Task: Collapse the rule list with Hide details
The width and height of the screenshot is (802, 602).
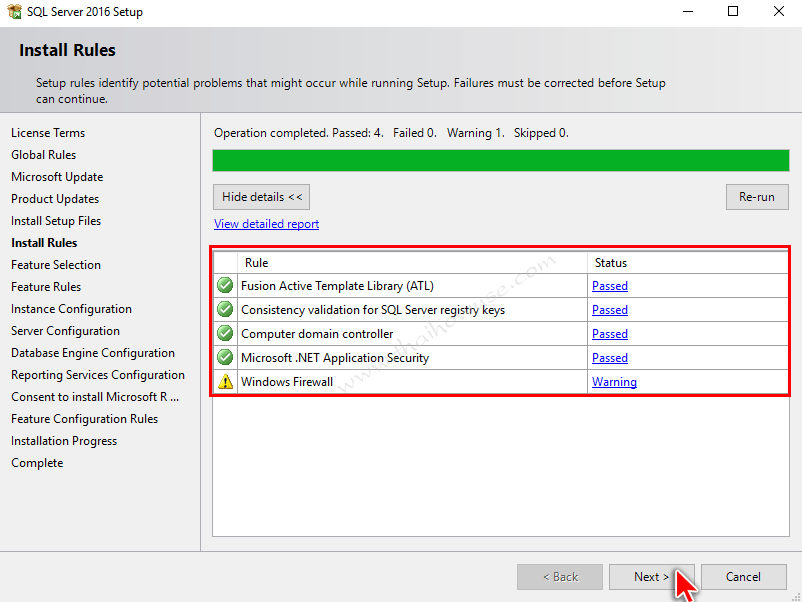Action: pyautogui.click(x=261, y=197)
